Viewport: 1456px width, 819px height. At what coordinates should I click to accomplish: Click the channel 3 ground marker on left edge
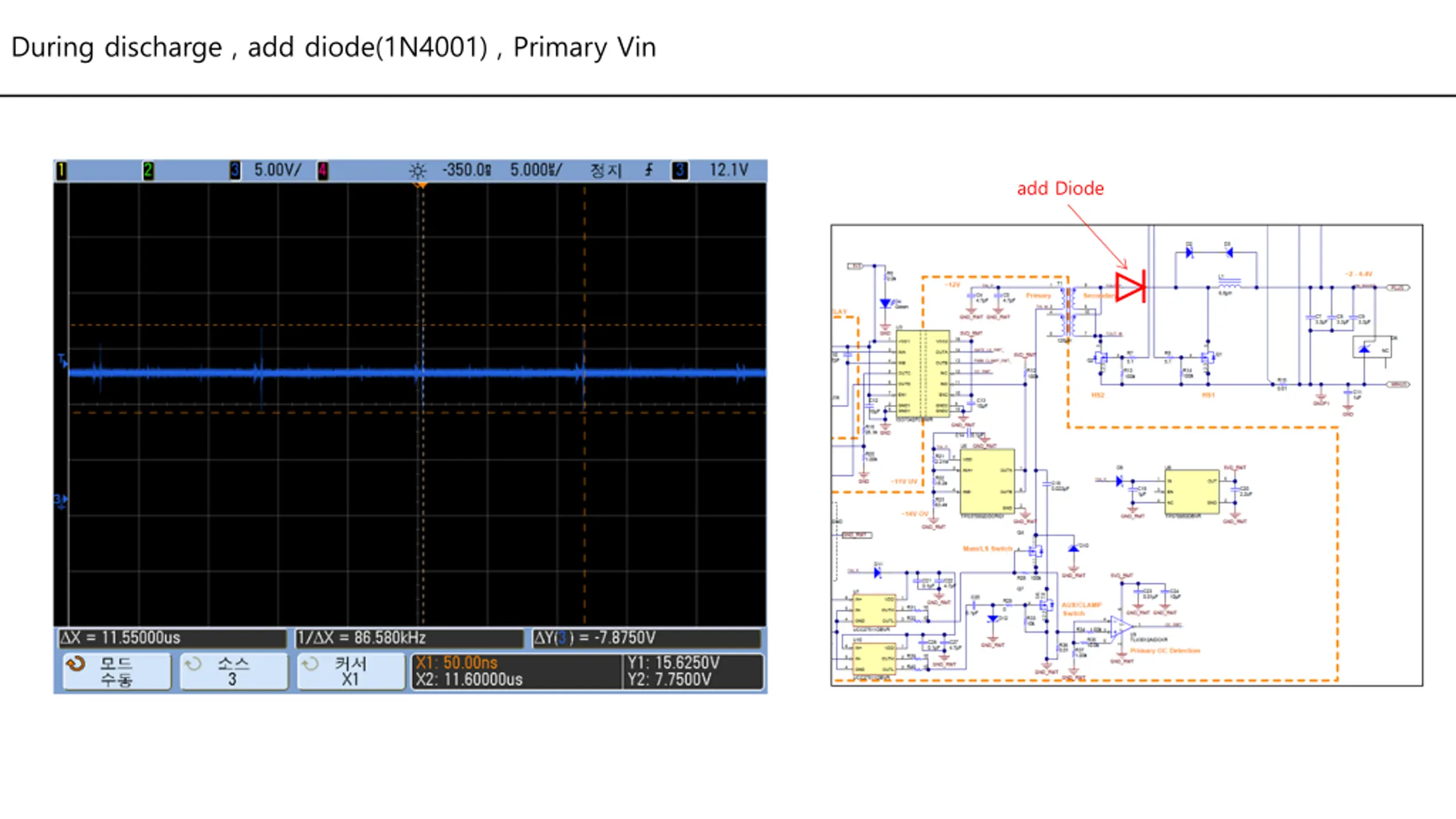click(61, 500)
